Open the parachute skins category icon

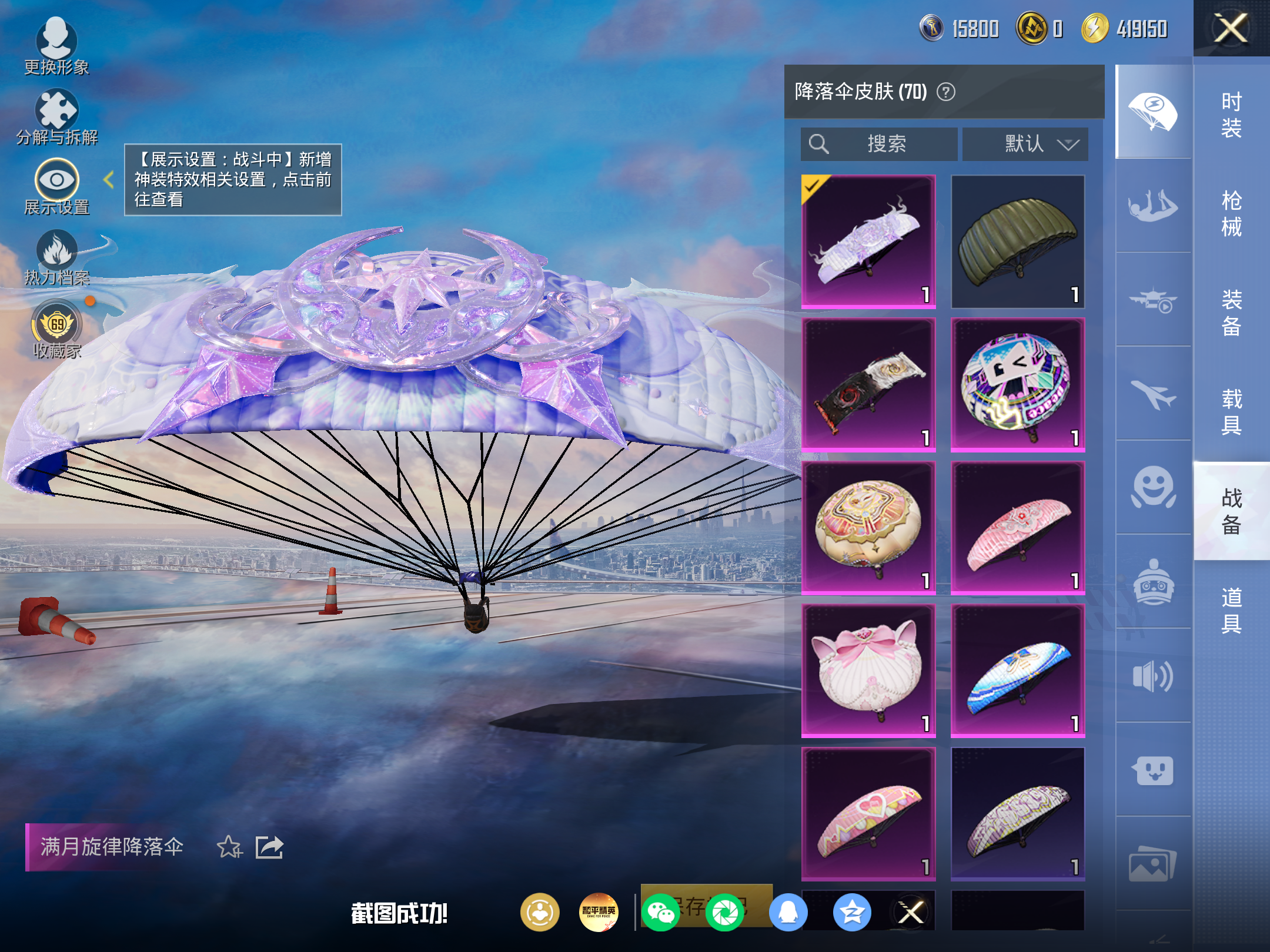tap(1153, 112)
